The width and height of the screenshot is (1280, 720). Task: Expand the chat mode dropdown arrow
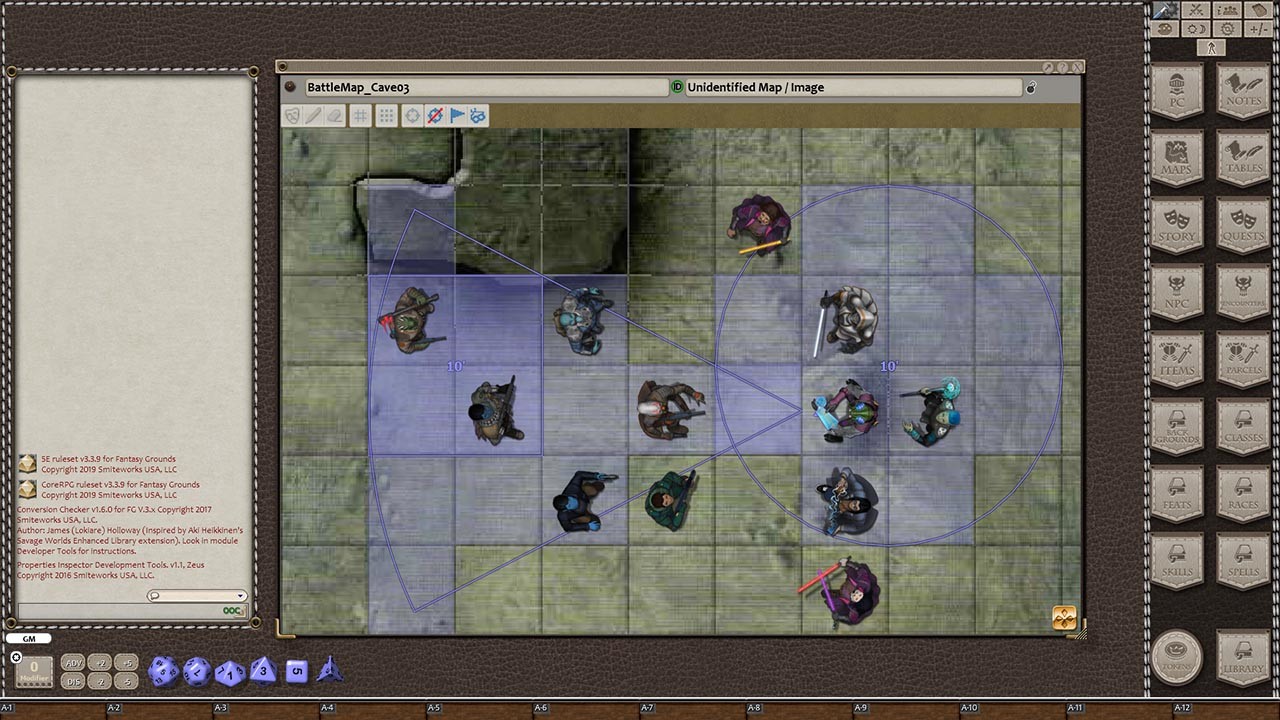tap(240, 596)
